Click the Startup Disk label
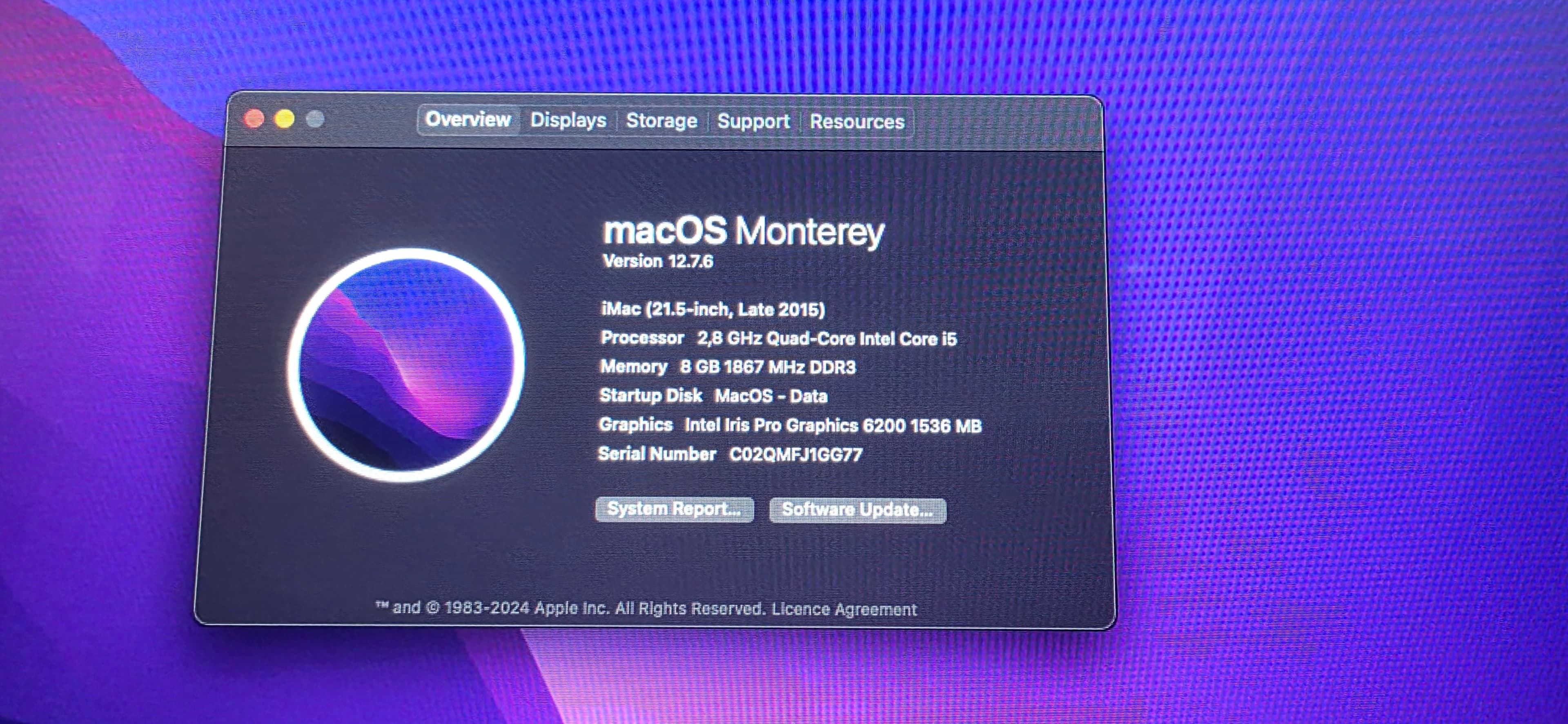The image size is (1568, 724). [x=651, y=395]
